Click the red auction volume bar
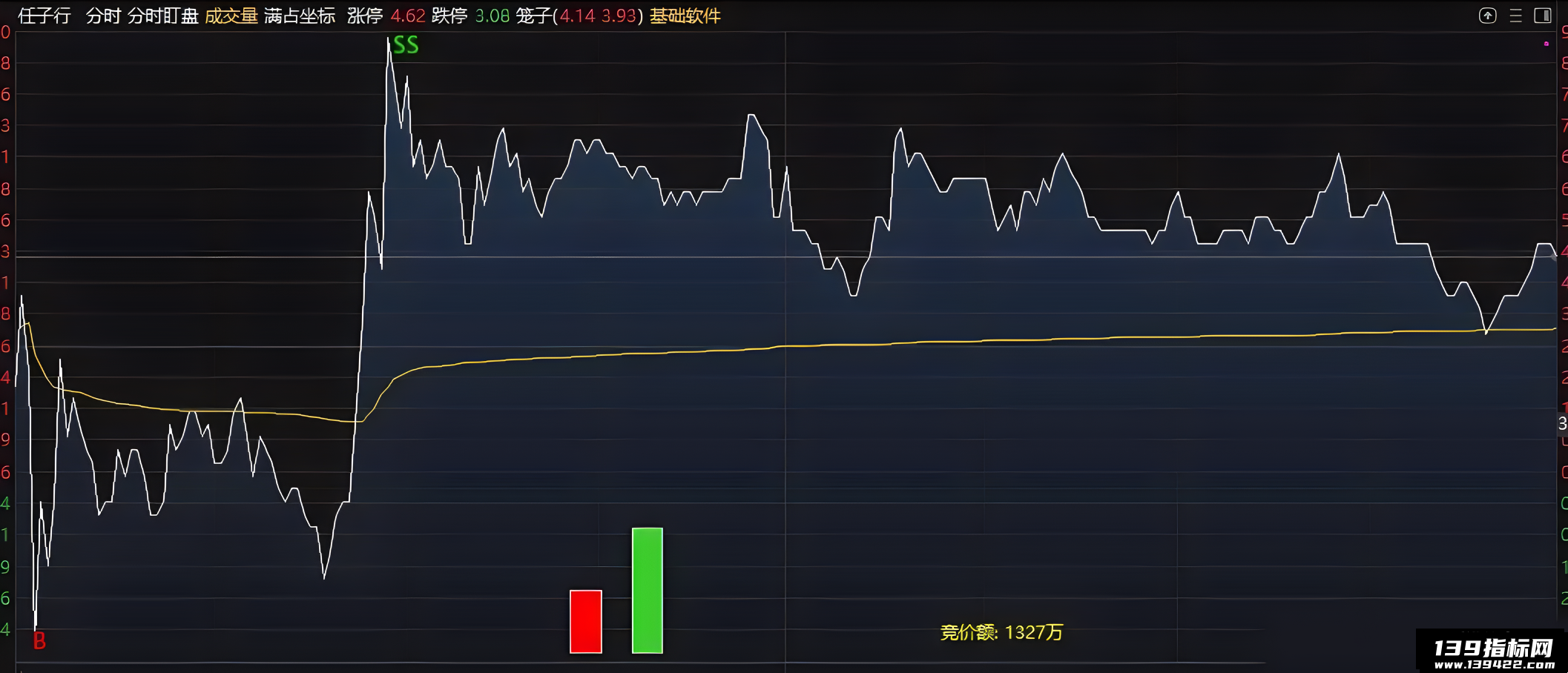 click(586, 622)
